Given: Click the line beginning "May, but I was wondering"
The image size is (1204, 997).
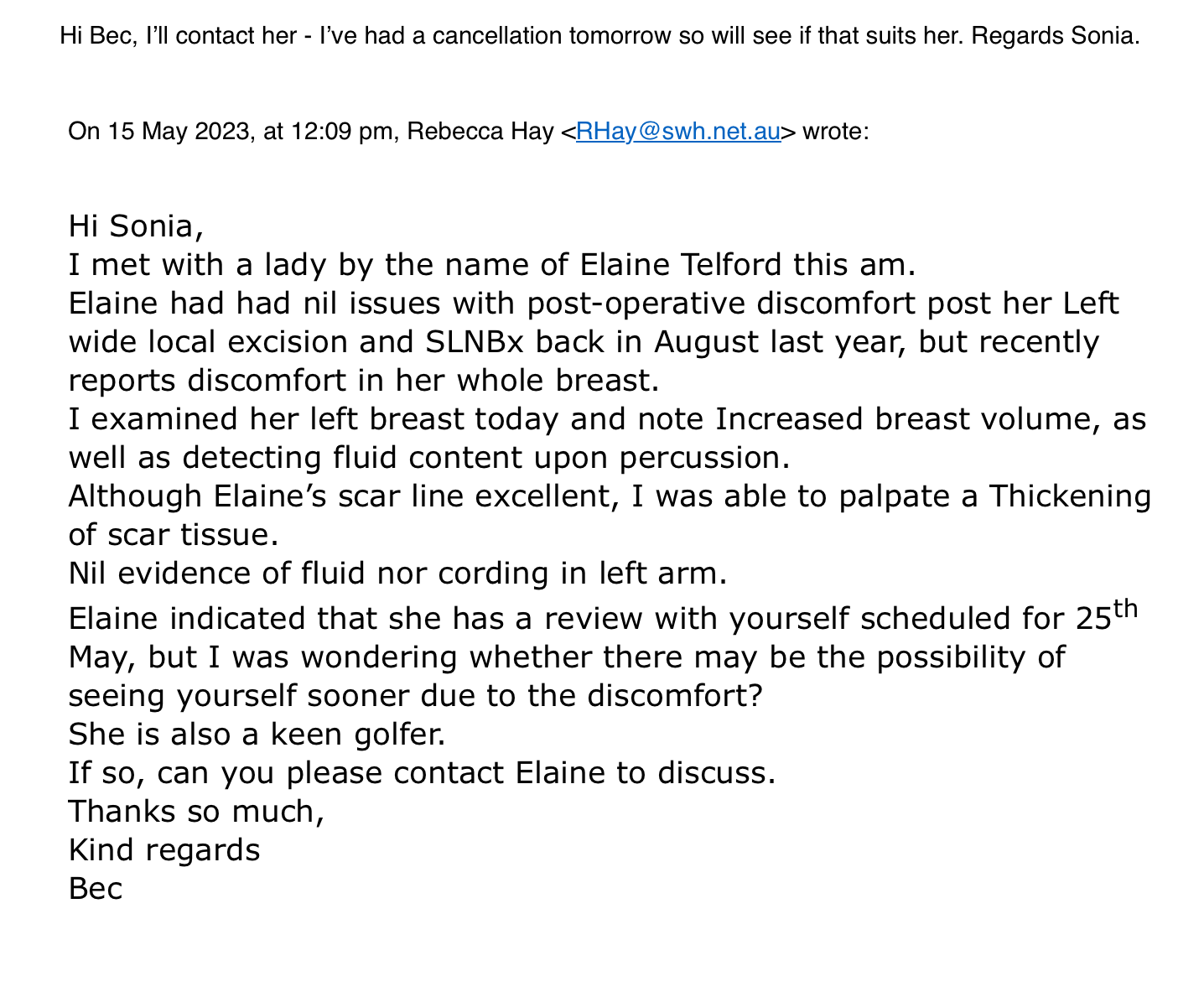Looking at the screenshot, I should [566, 657].
